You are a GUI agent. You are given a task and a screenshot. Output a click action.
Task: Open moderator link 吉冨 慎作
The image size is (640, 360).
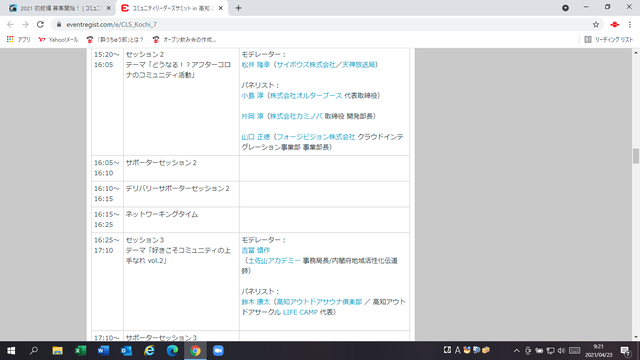pos(256,250)
